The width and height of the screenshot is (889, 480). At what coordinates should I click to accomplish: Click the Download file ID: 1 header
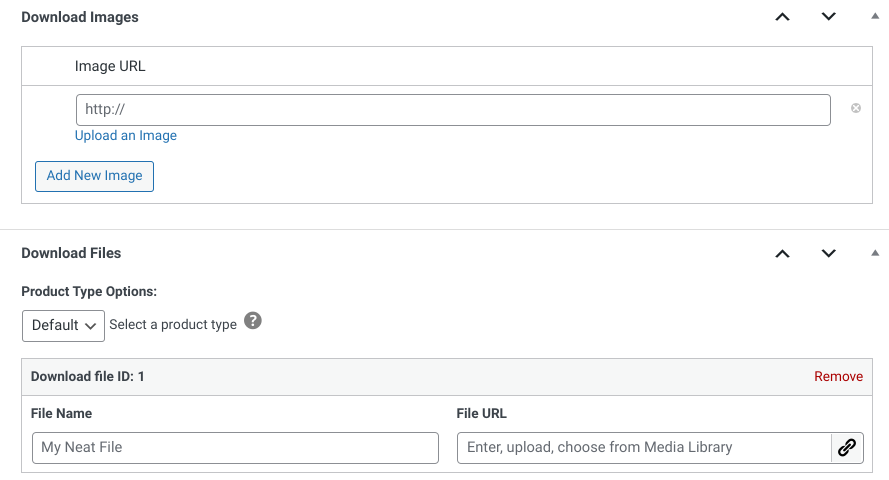point(87,376)
